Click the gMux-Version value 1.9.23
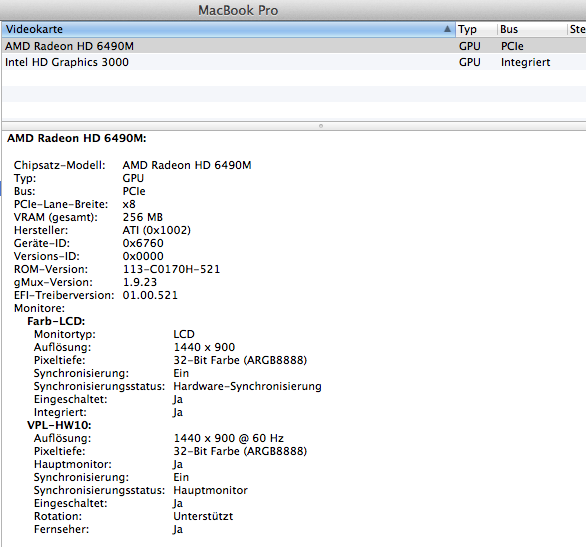The image size is (586, 547). pyautogui.click(x=140, y=282)
